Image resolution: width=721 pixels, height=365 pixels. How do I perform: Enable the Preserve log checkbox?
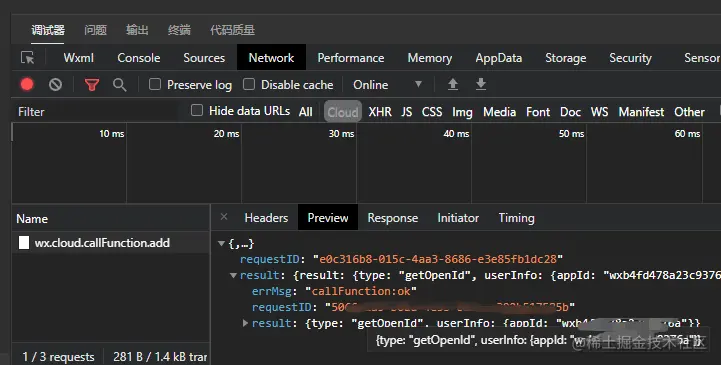point(155,84)
